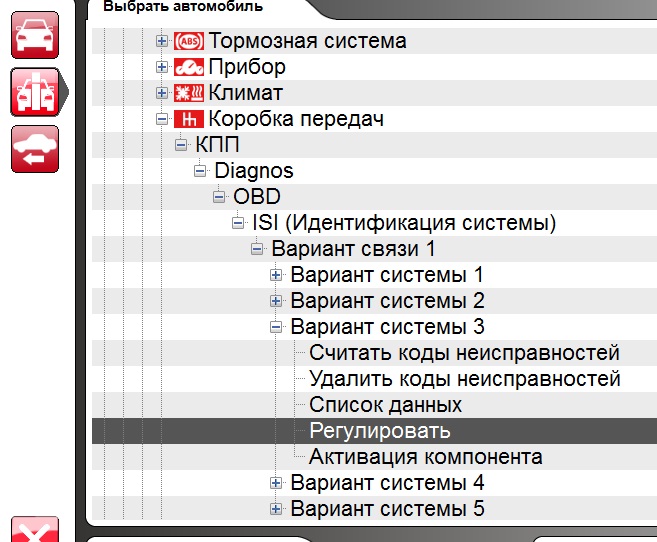This screenshot has width=657, height=542.
Task: Expand the Климат node
Action: click(x=162, y=93)
